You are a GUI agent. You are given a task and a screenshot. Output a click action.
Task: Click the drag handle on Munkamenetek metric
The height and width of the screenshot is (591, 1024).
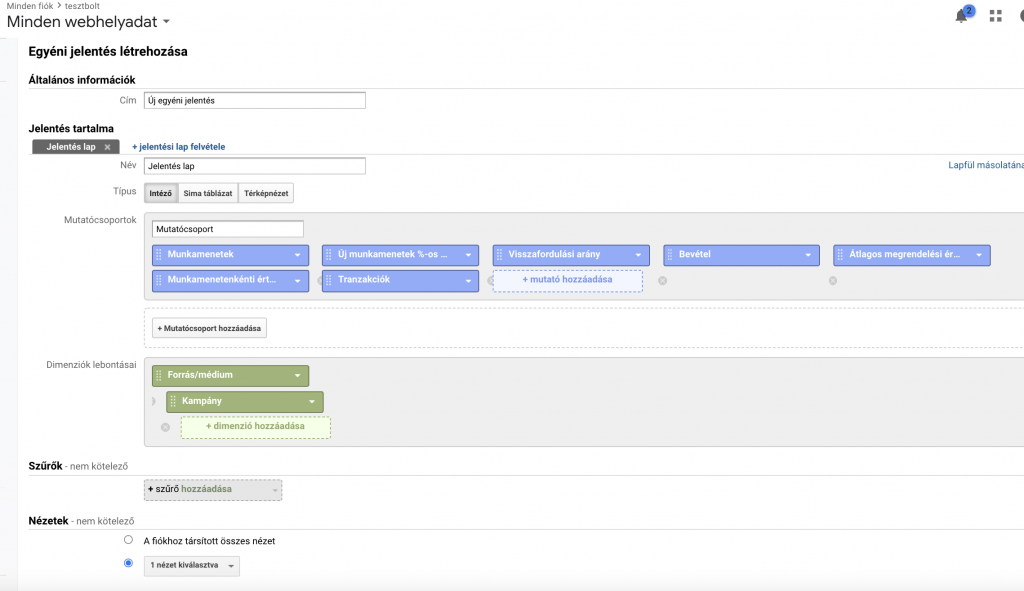159,255
